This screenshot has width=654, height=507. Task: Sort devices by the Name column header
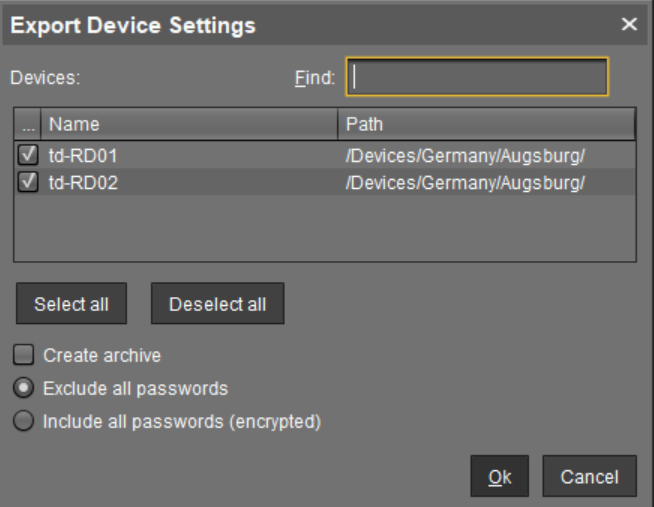[x=190, y=125]
